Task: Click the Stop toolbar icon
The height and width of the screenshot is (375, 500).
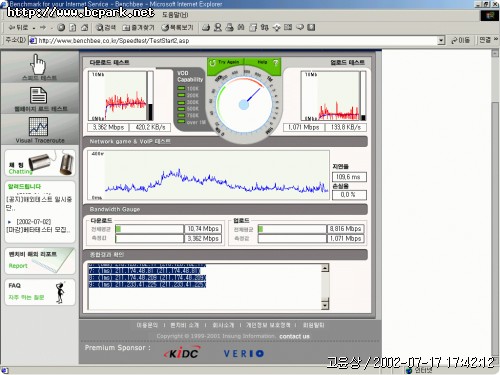Action: pos(61,28)
